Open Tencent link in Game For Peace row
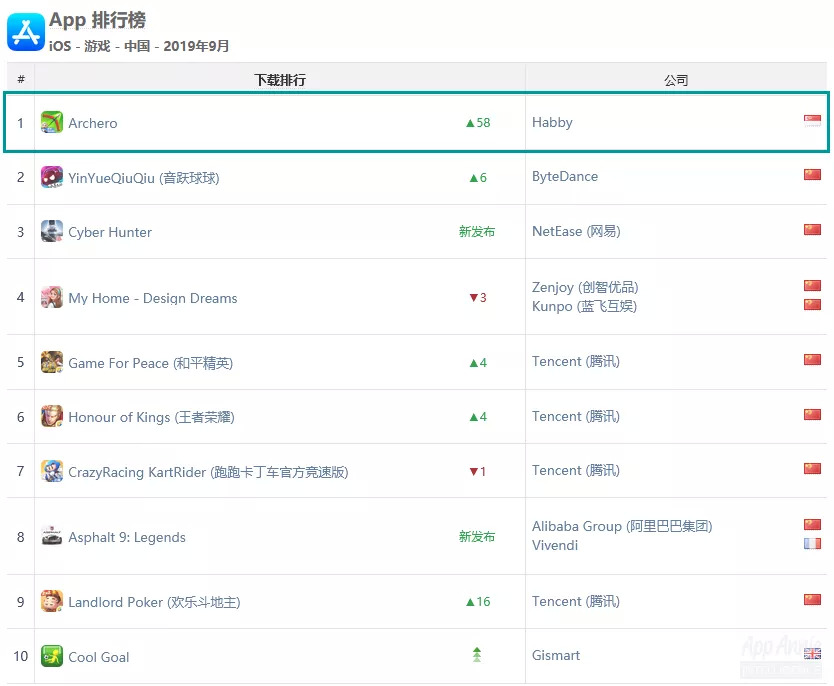 [576, 362]
